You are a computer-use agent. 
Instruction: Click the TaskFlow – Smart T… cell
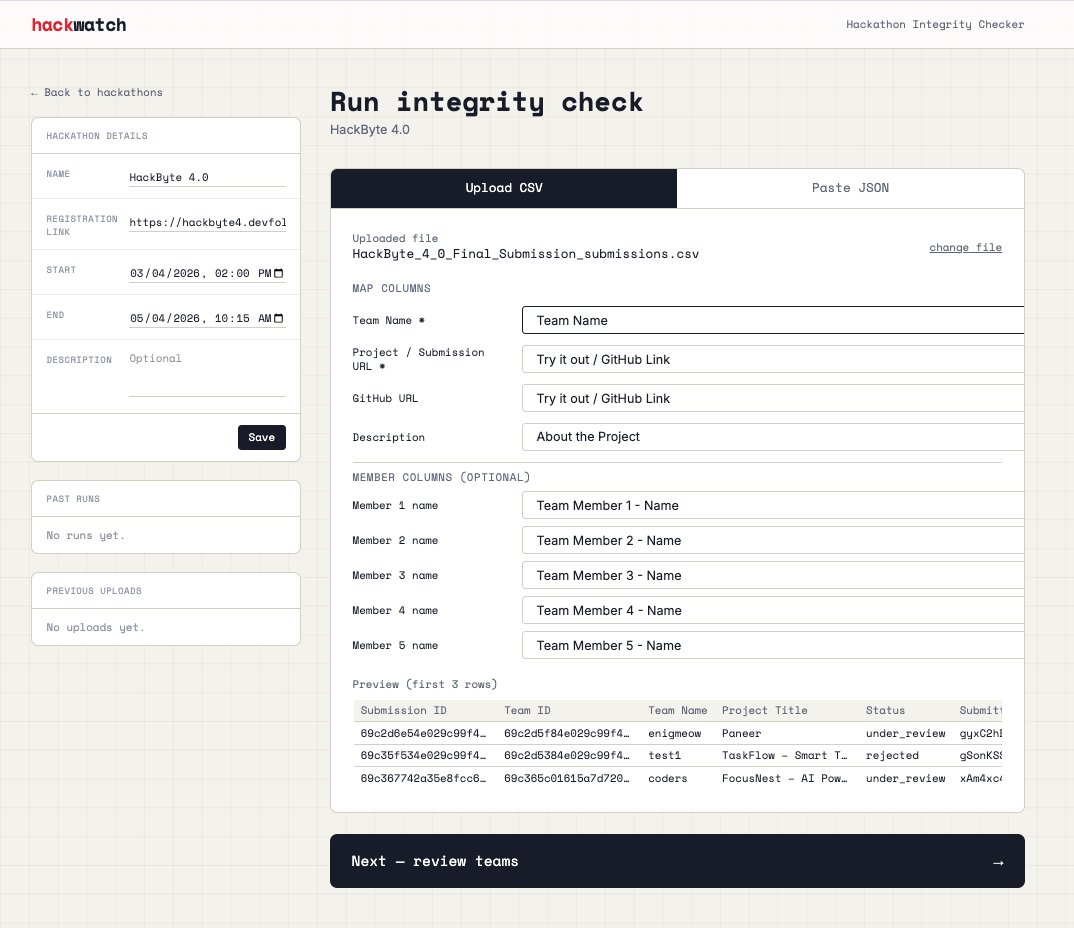tap(784, 755)
